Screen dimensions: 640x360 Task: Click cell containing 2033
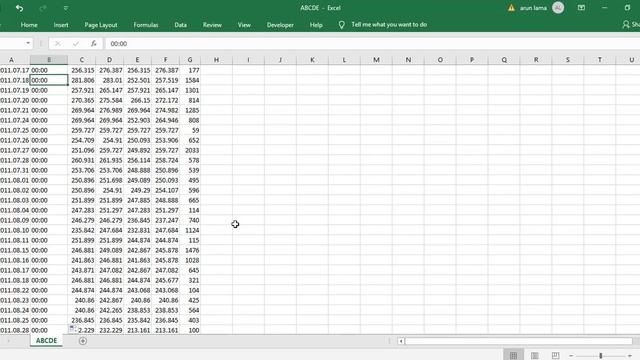click(190, 151)
